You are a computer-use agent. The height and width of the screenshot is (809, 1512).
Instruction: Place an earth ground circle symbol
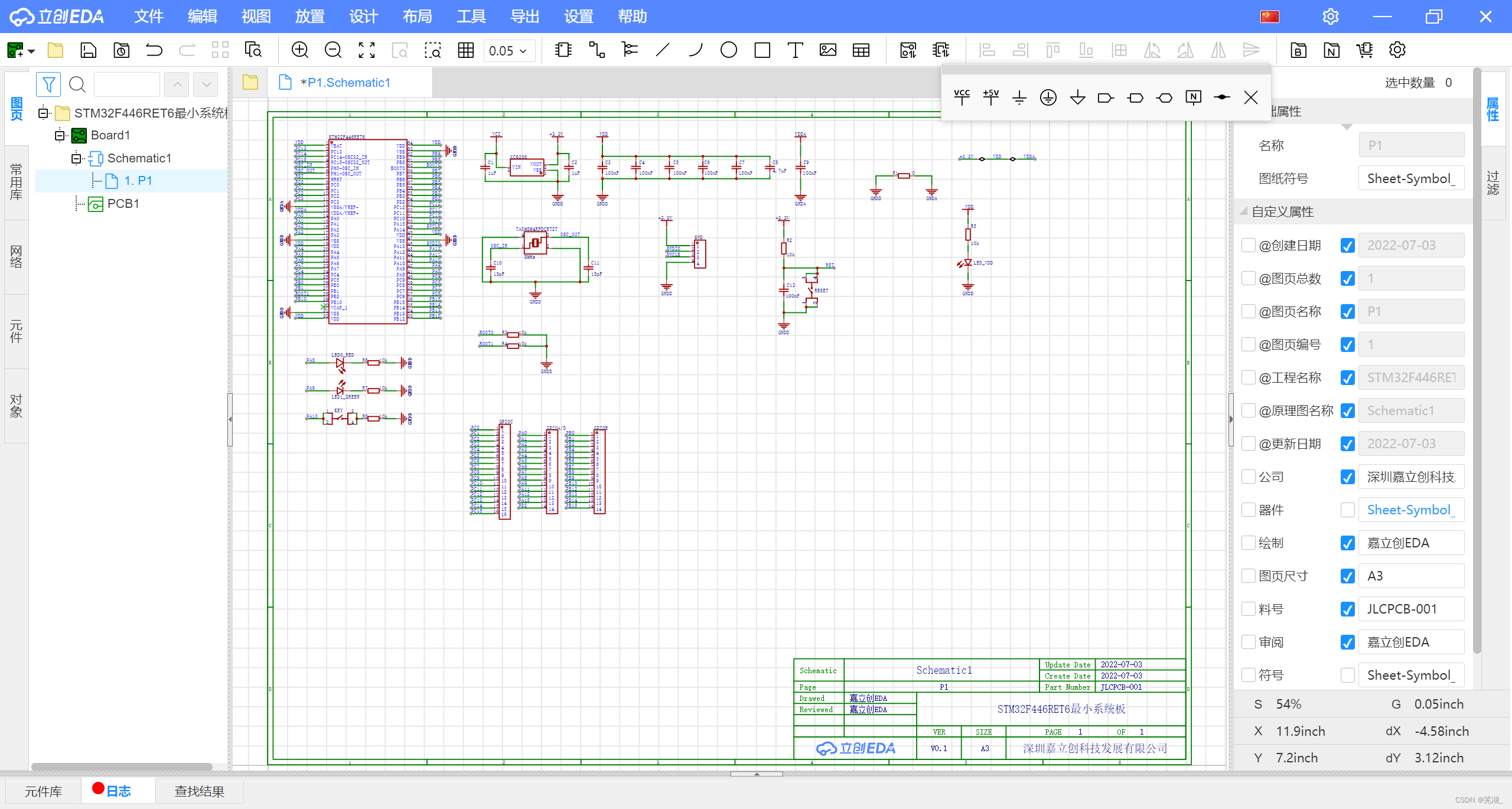1048,97
